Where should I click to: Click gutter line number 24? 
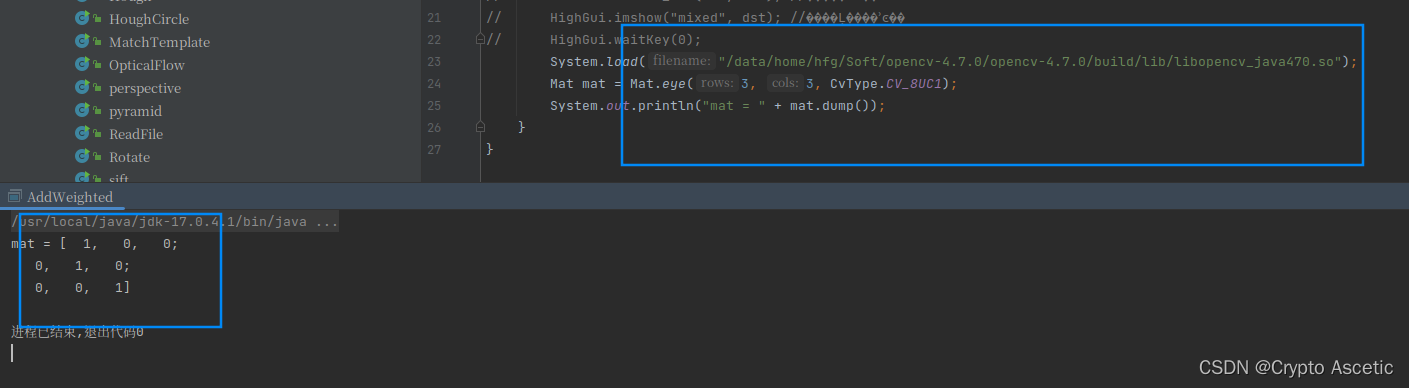(433, 84)
